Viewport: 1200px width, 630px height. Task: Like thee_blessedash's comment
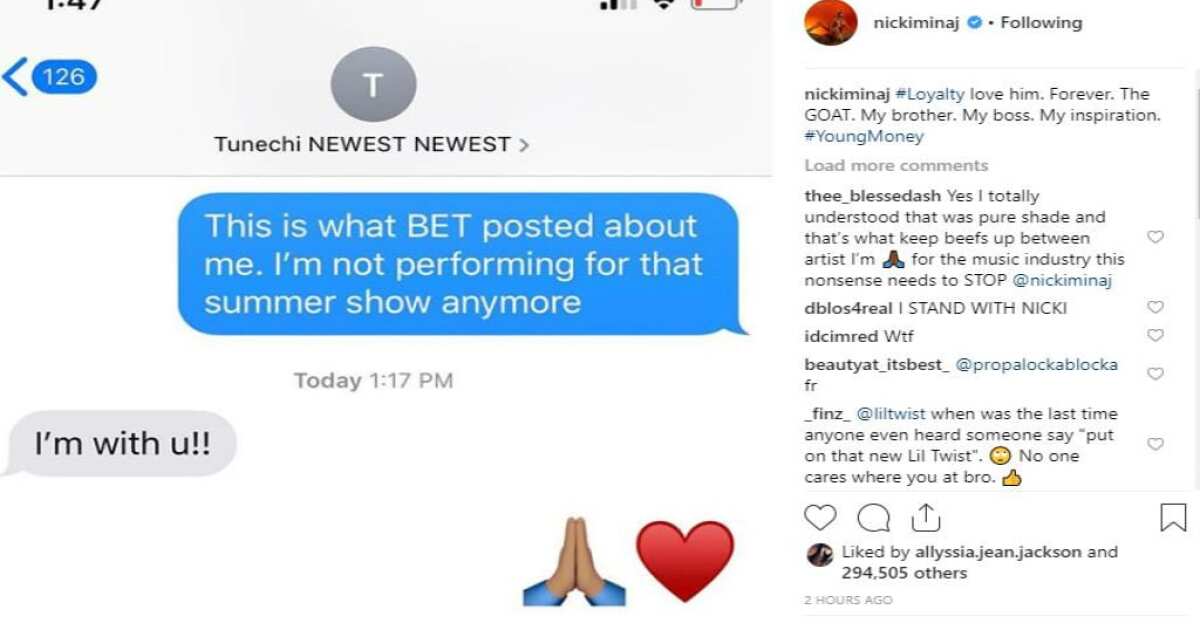point(1155,237)
